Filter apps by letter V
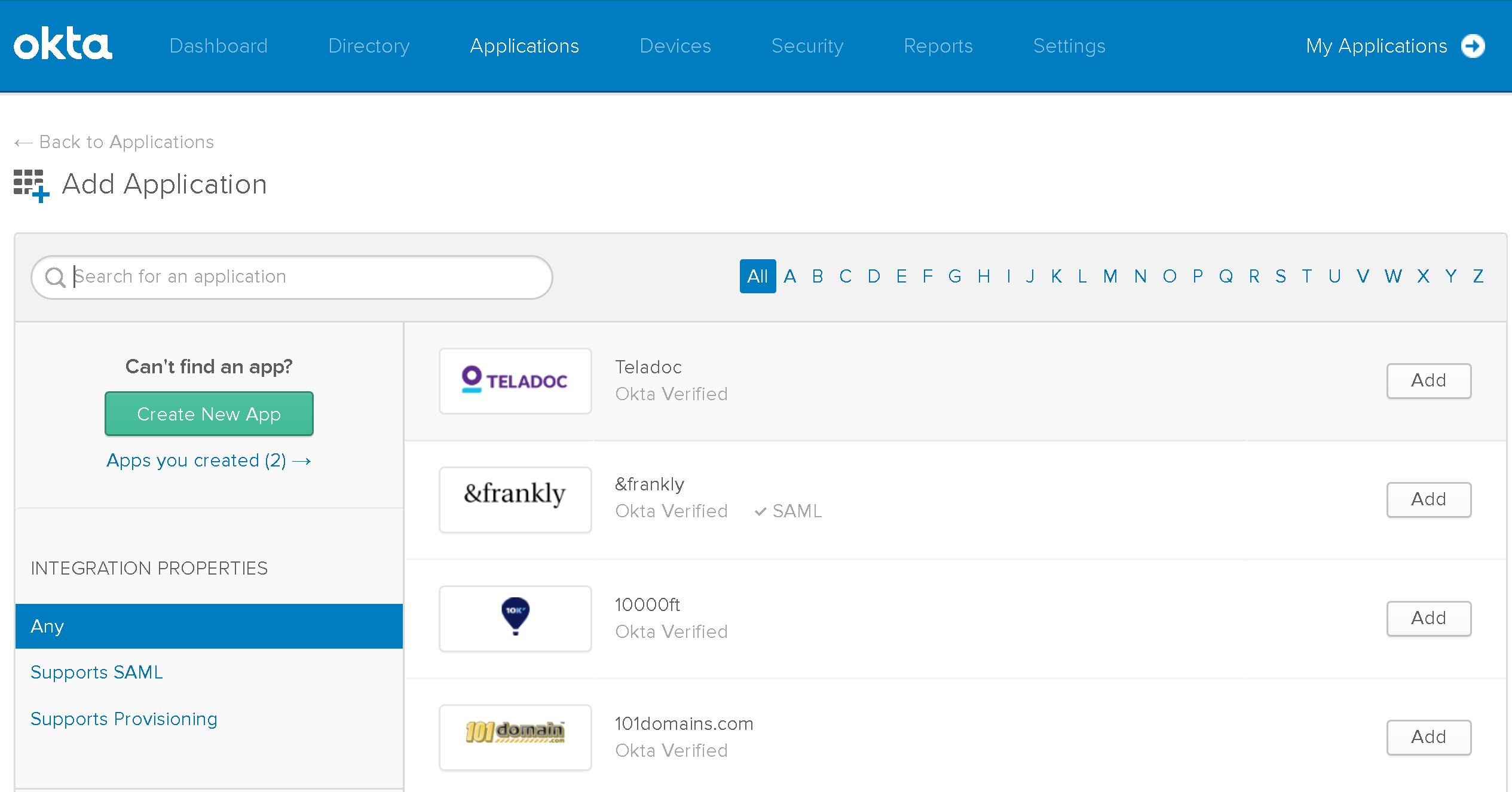The image size is (1512, 792). (x=1363, y=276)
